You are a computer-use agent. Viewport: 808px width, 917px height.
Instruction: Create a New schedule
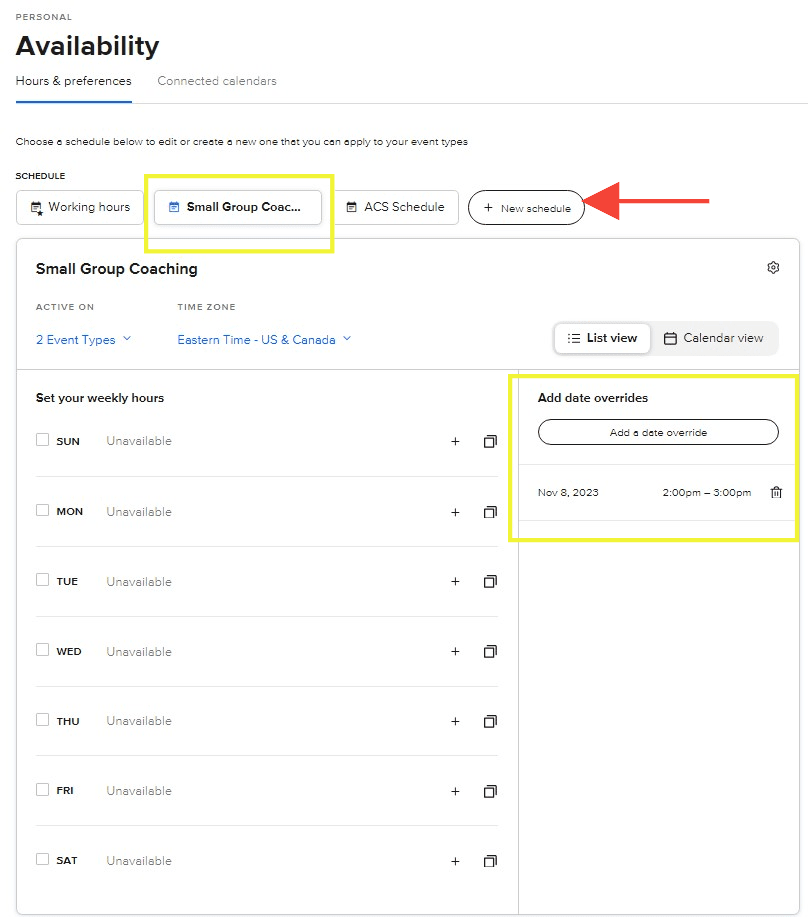[526, 208]
